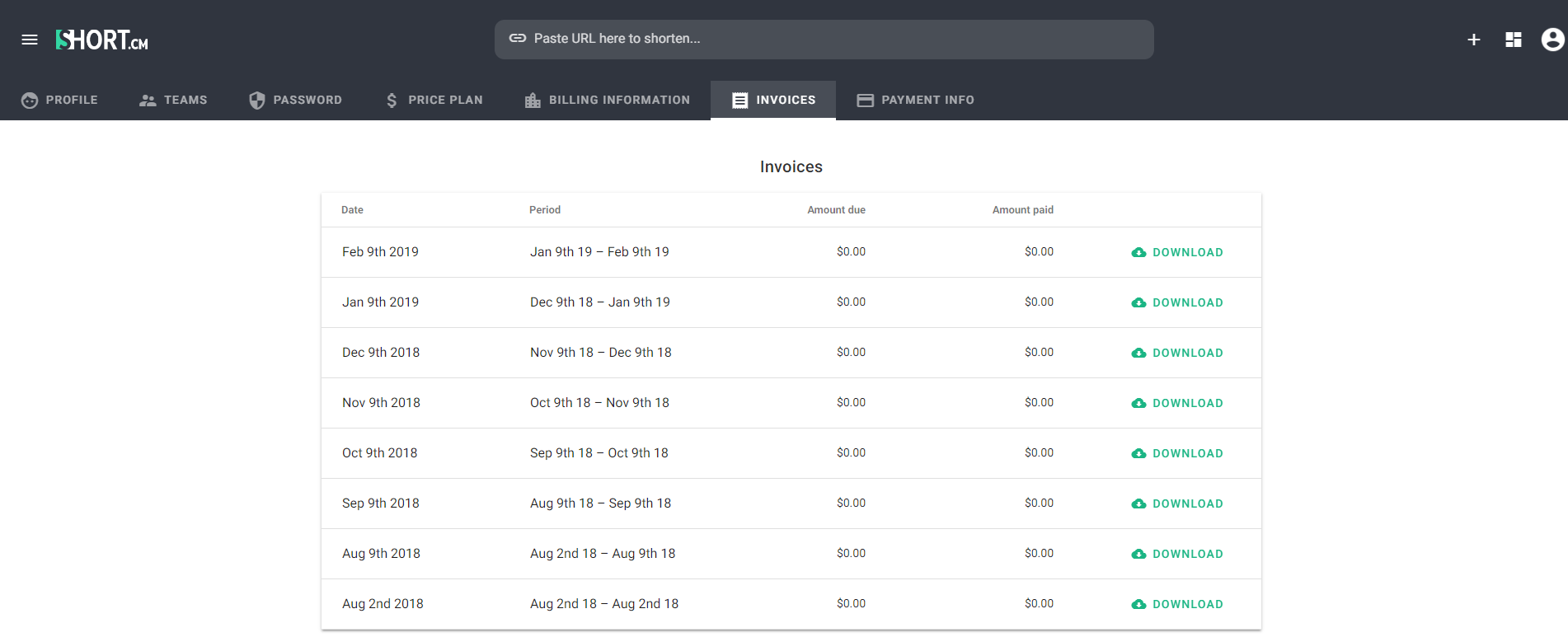Click the plus icon to add new
This screenshot has height=637, width=1568.
[x=1474, y=40]
